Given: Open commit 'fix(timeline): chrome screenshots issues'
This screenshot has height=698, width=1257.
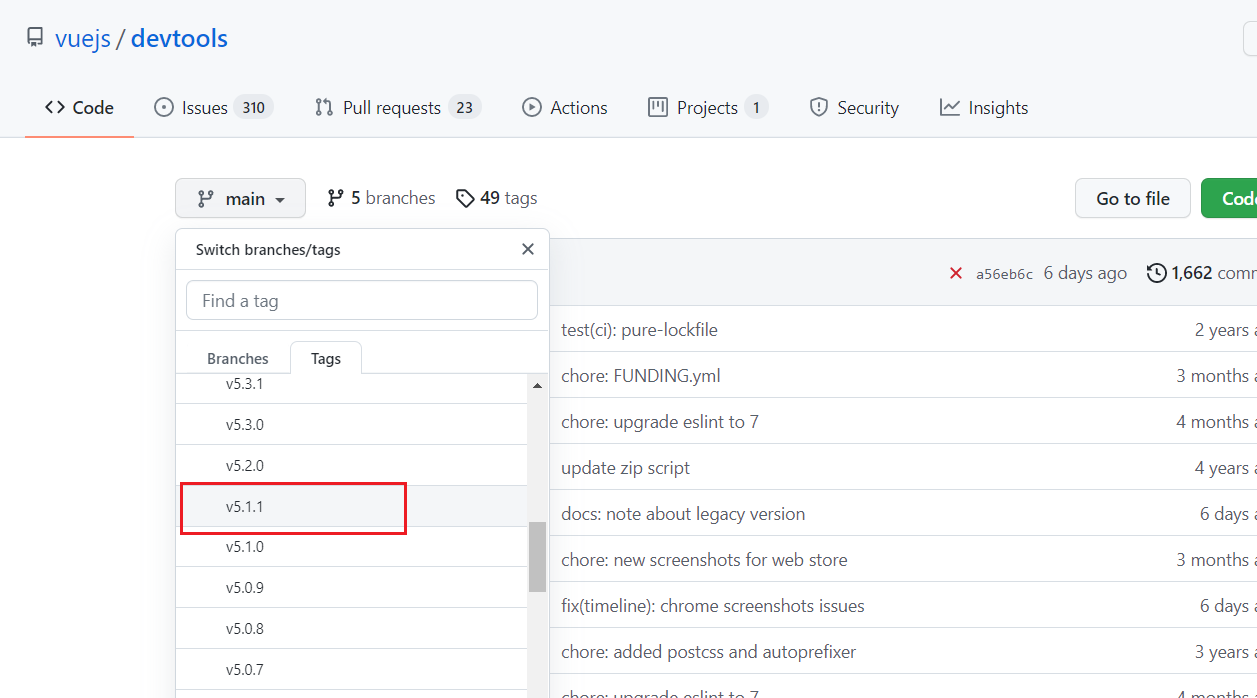Looking at the screenshot, I should pos(713,606).
